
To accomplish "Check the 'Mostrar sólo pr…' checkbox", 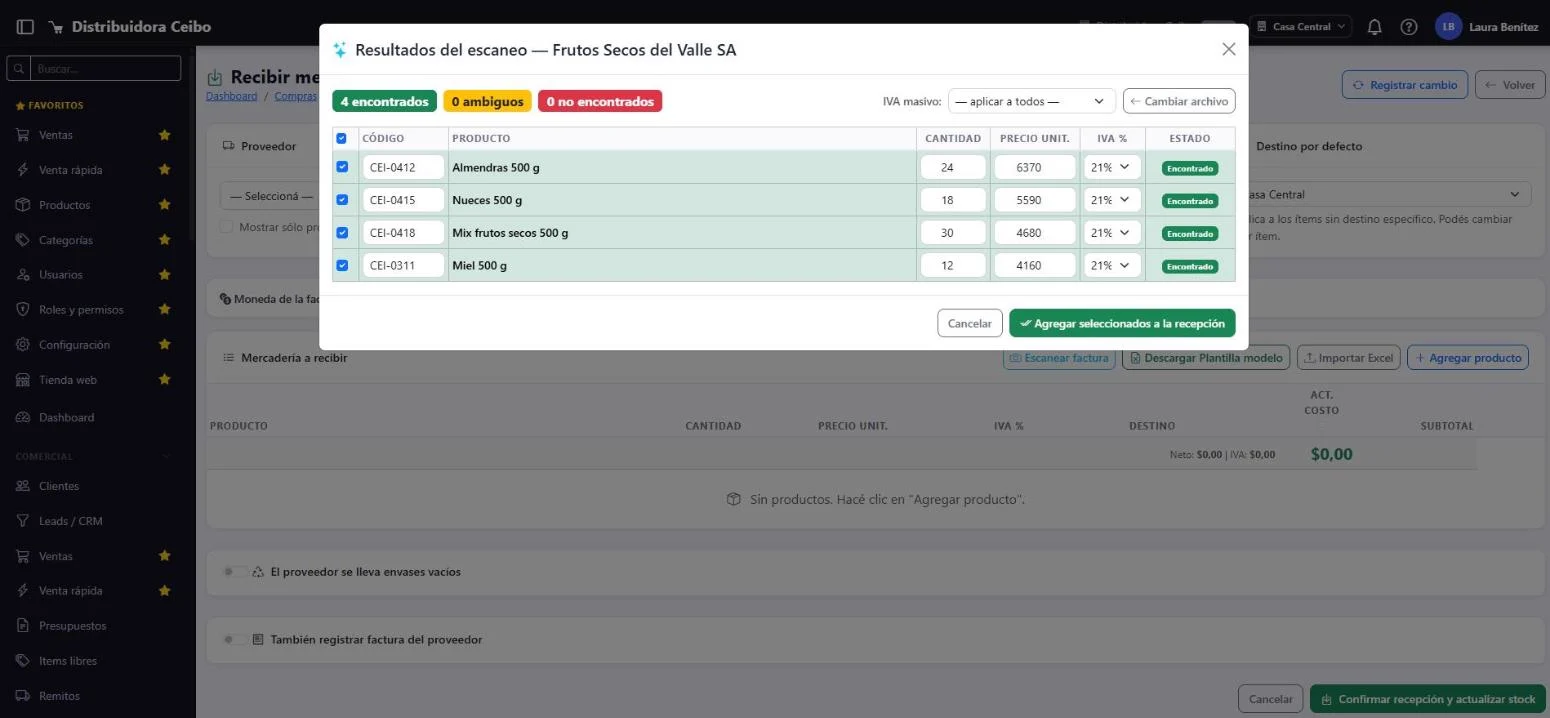I will 226,227.
